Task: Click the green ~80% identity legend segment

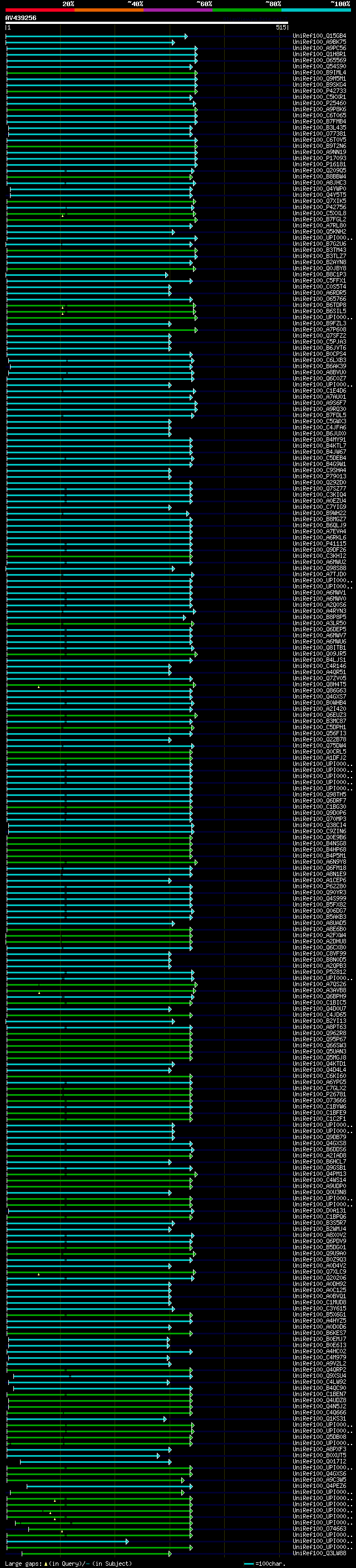Action: coord(247,10)
